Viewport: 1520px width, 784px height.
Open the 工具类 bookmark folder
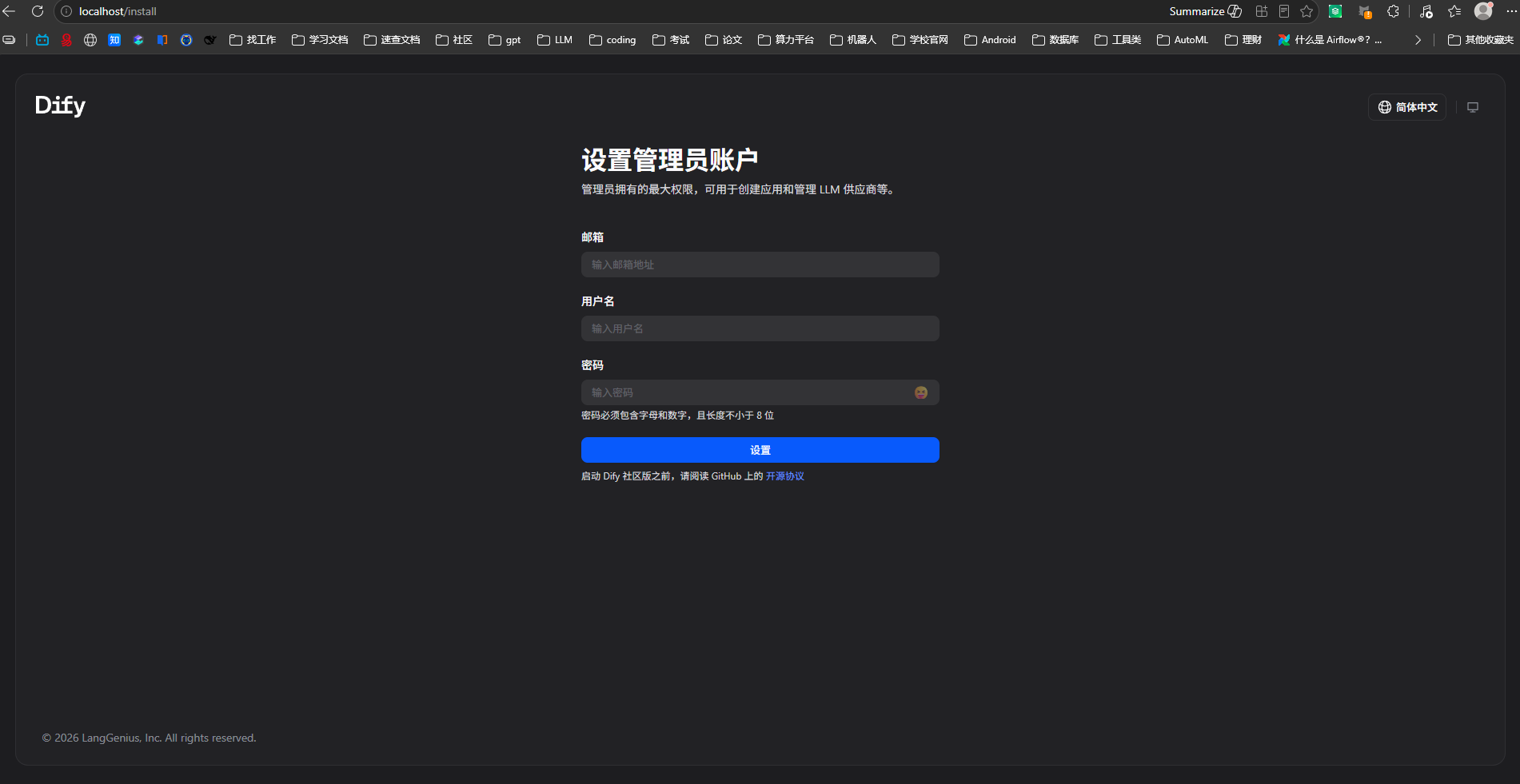[x=1118, y=40]
